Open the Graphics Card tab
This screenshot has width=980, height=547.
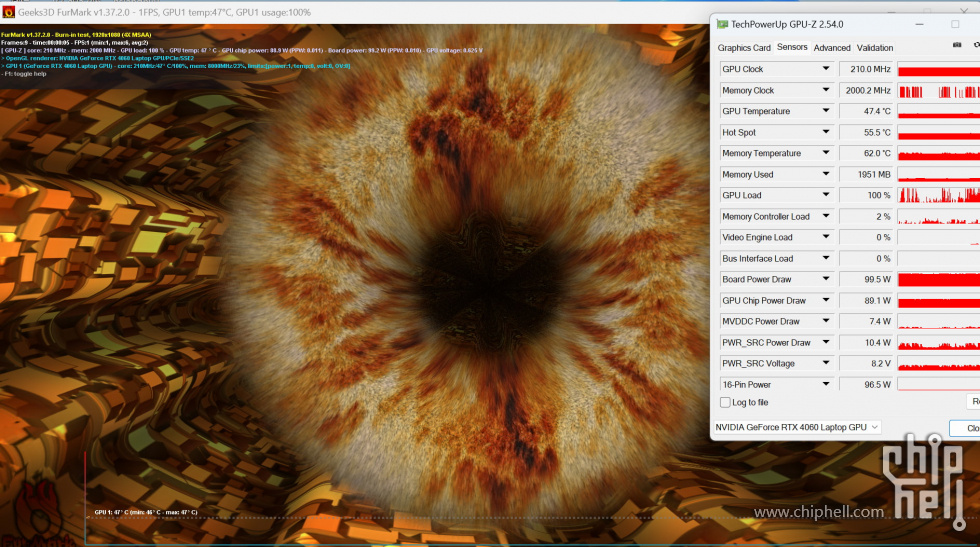(744, 48)
